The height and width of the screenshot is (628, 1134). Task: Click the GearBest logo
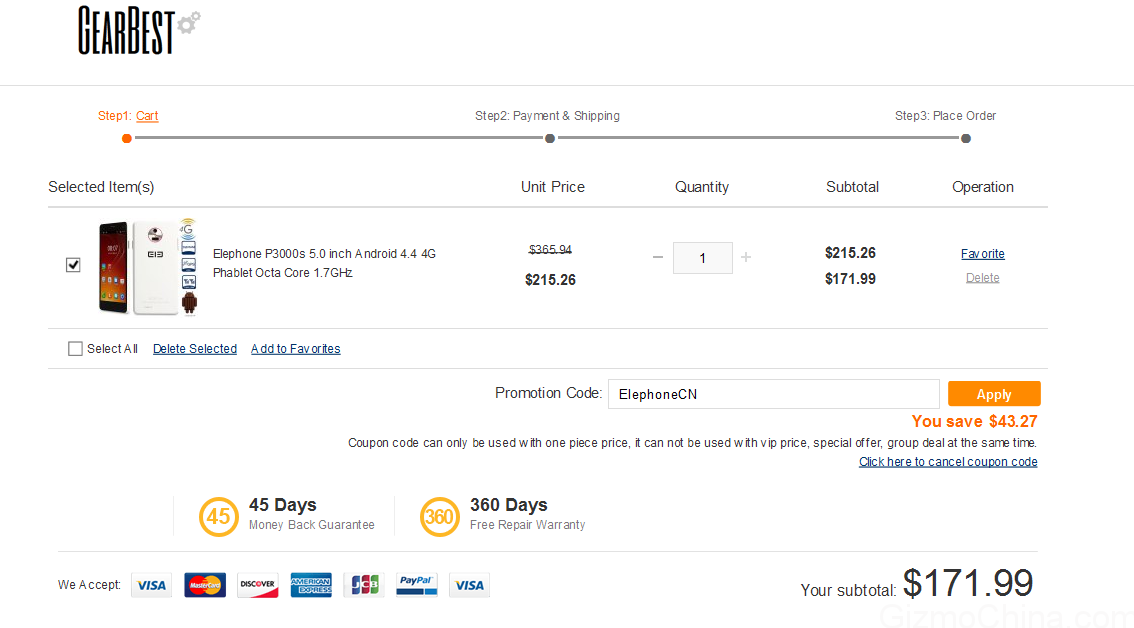(x=138, y=30)
